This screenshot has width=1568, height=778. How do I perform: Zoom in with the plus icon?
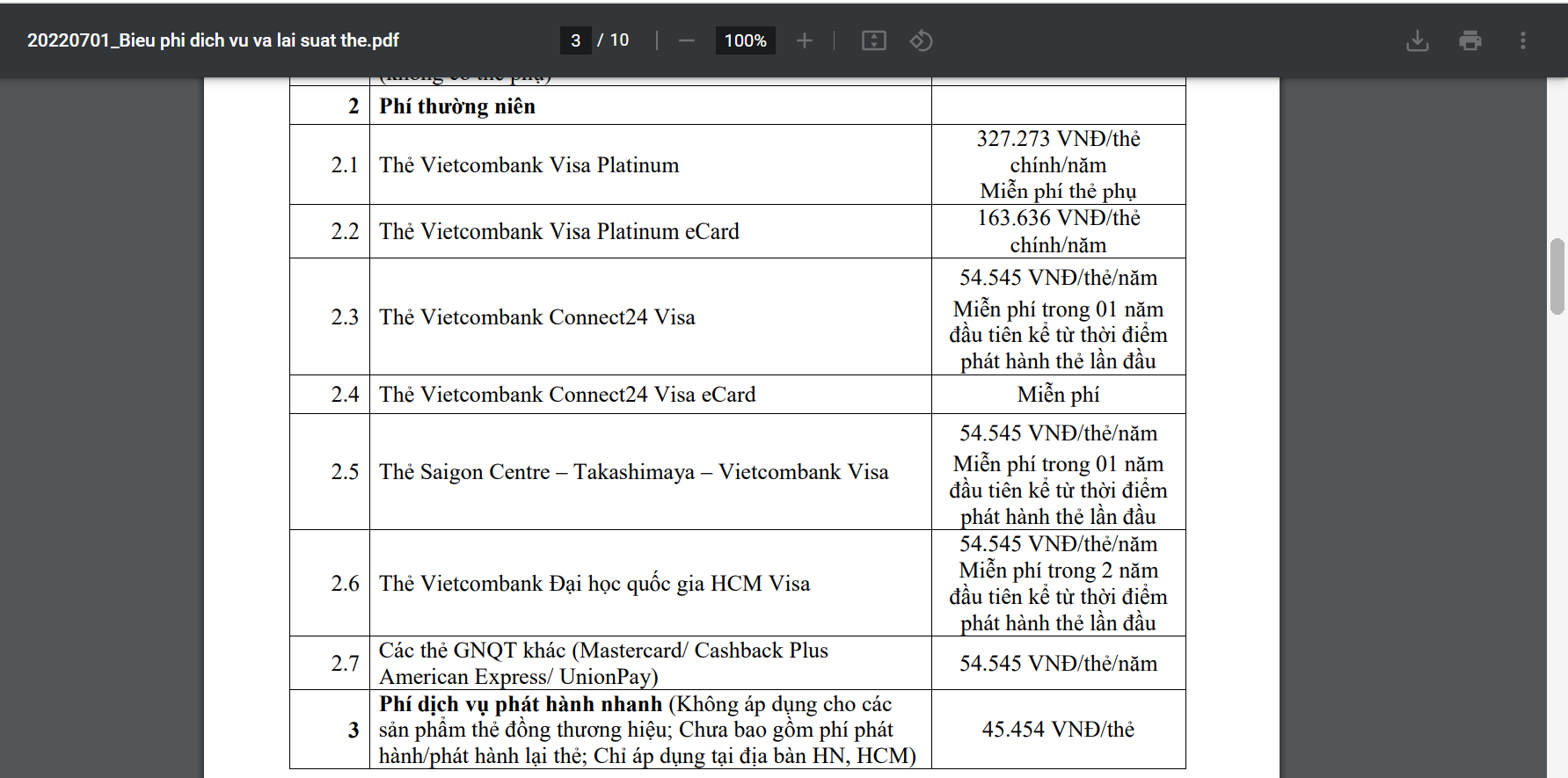coord(804,40)
